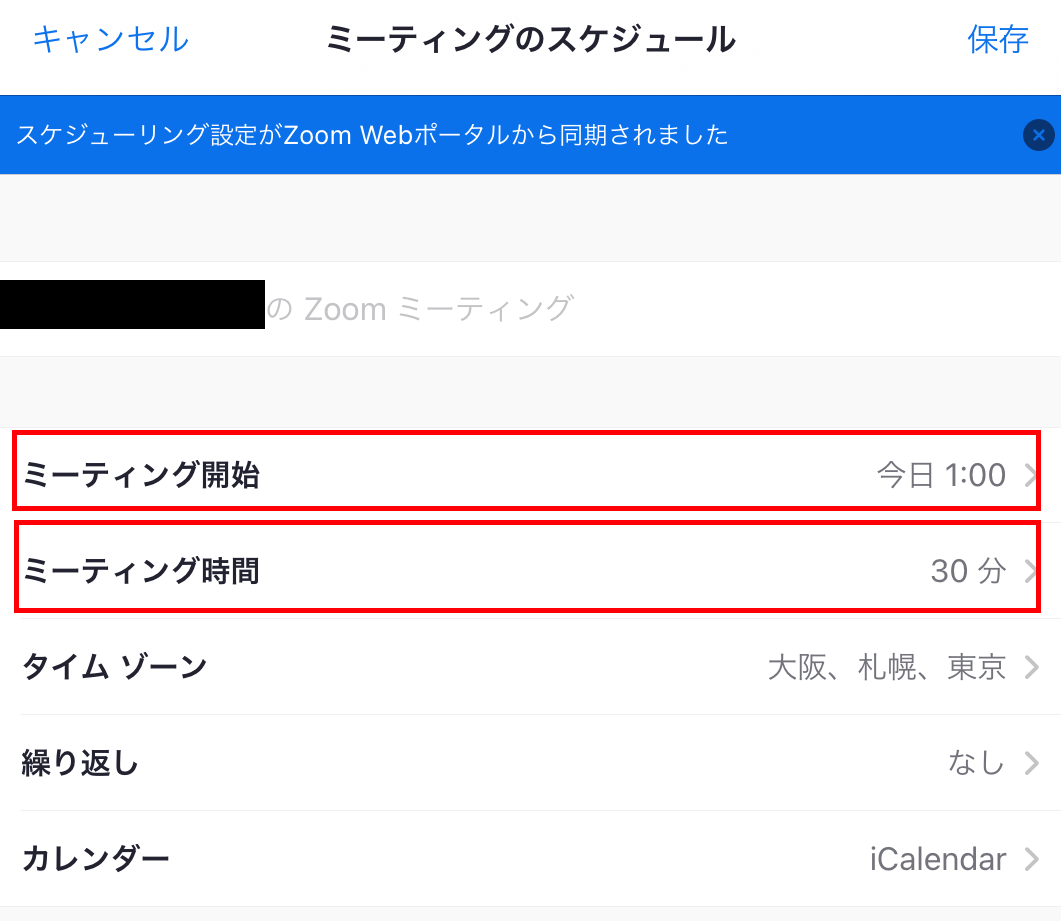The image size is (1061, 921).
Task: Open the カレンダー row label
Action: [x=96, y=858]
